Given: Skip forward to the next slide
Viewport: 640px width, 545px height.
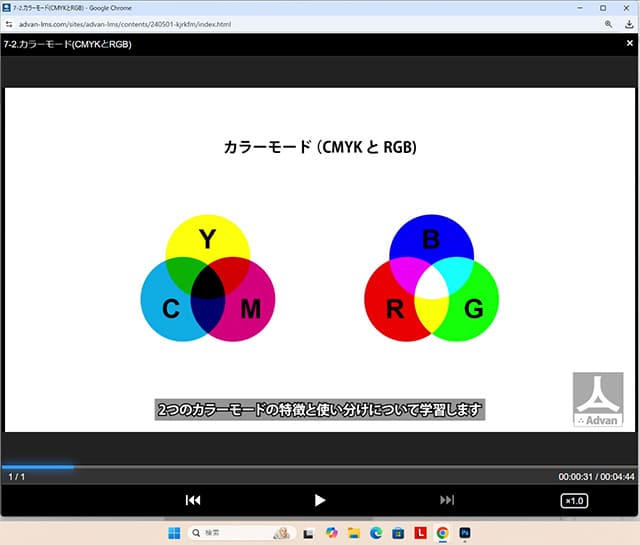Looking at the screenshot, I should click(447, 500).
